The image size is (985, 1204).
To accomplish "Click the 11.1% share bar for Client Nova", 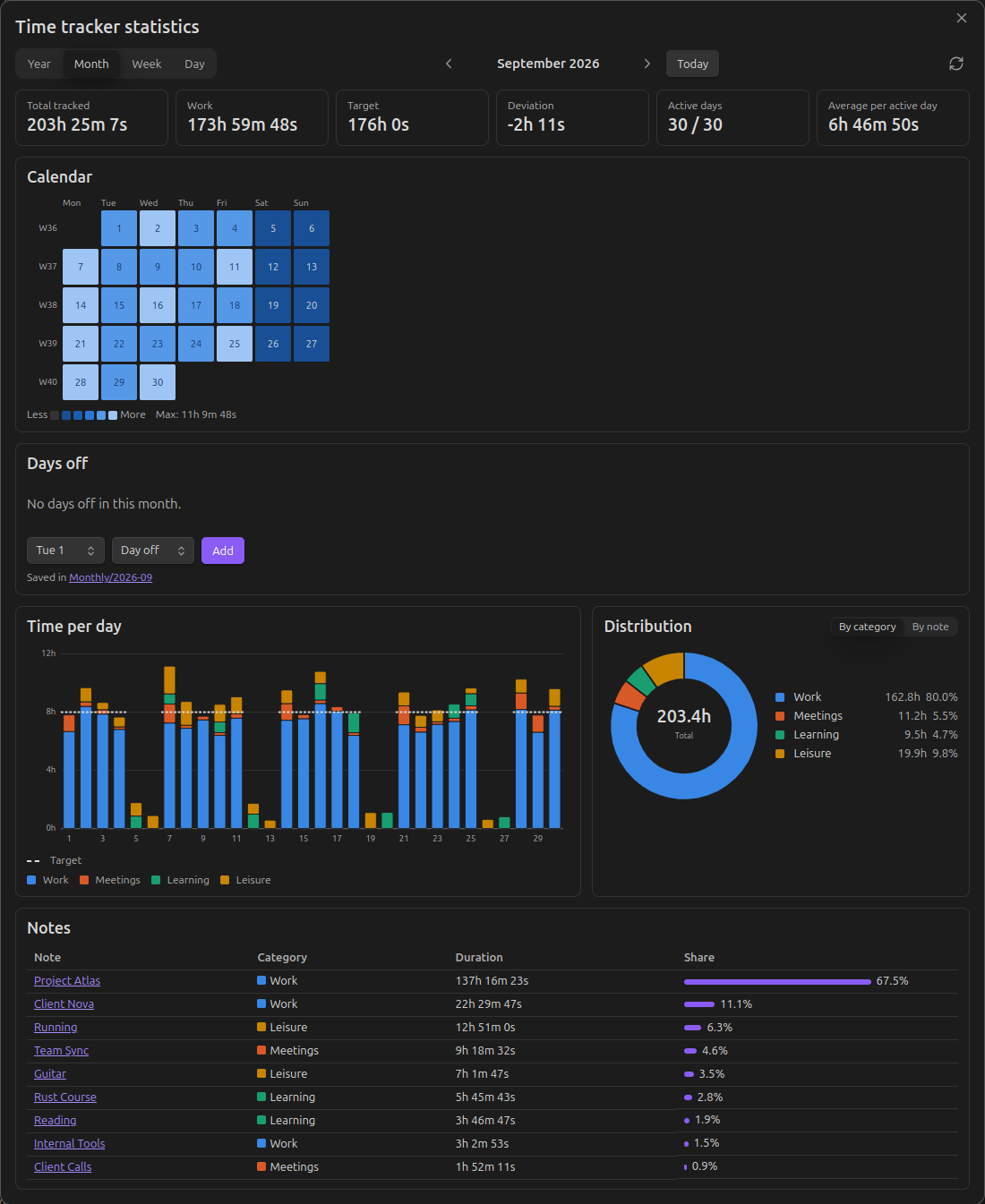I will (x=699, y=1004).
